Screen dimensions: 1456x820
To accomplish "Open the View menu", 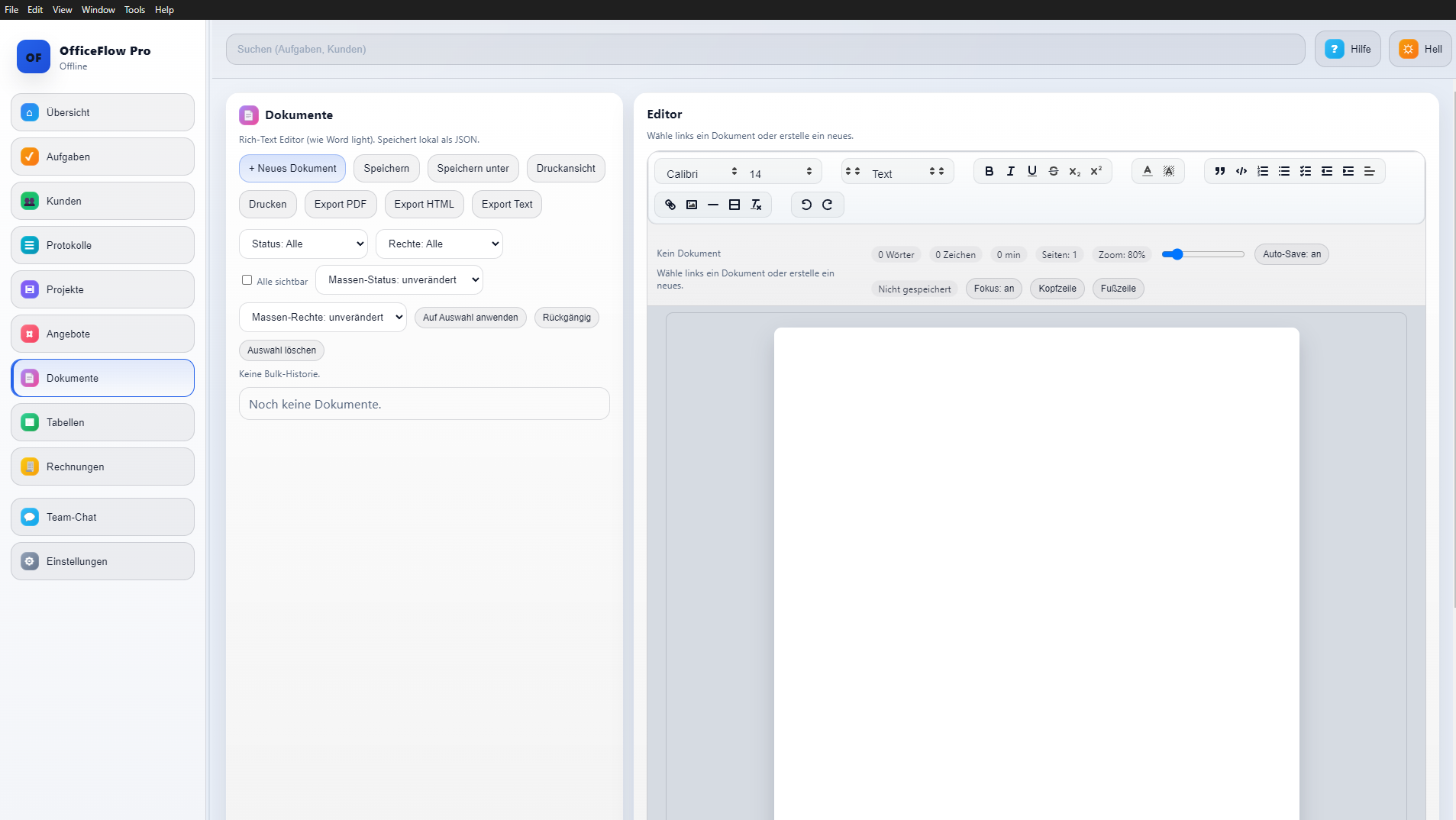I will pyautogui.click(x=63, y=10).
